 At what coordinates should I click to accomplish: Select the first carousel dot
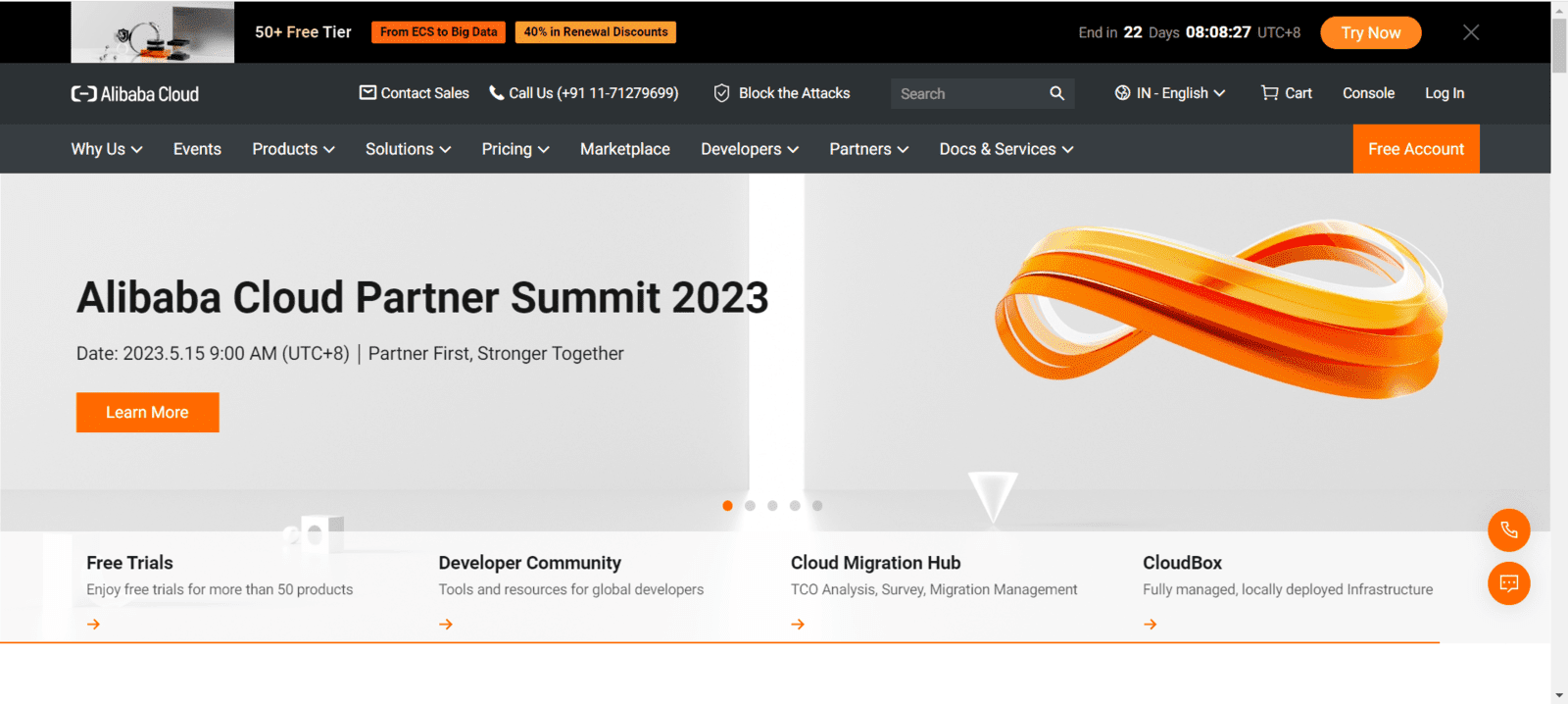tap(727, 506)
